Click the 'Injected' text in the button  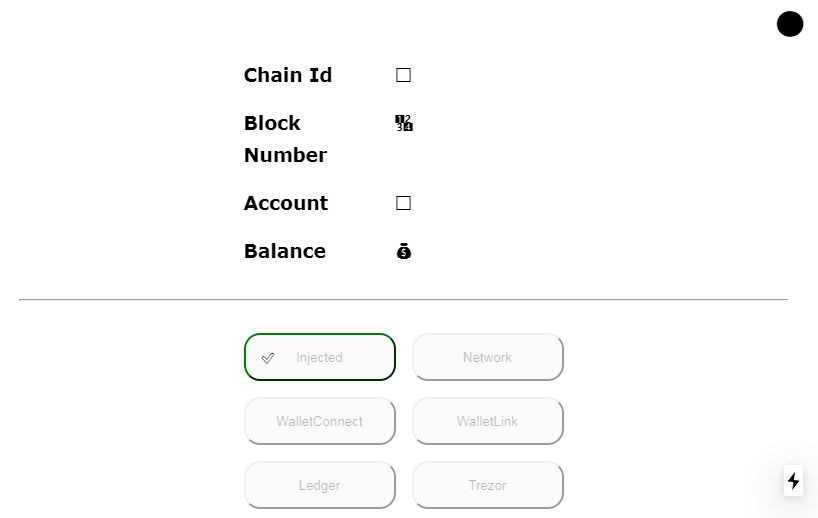tap(320, 358)
